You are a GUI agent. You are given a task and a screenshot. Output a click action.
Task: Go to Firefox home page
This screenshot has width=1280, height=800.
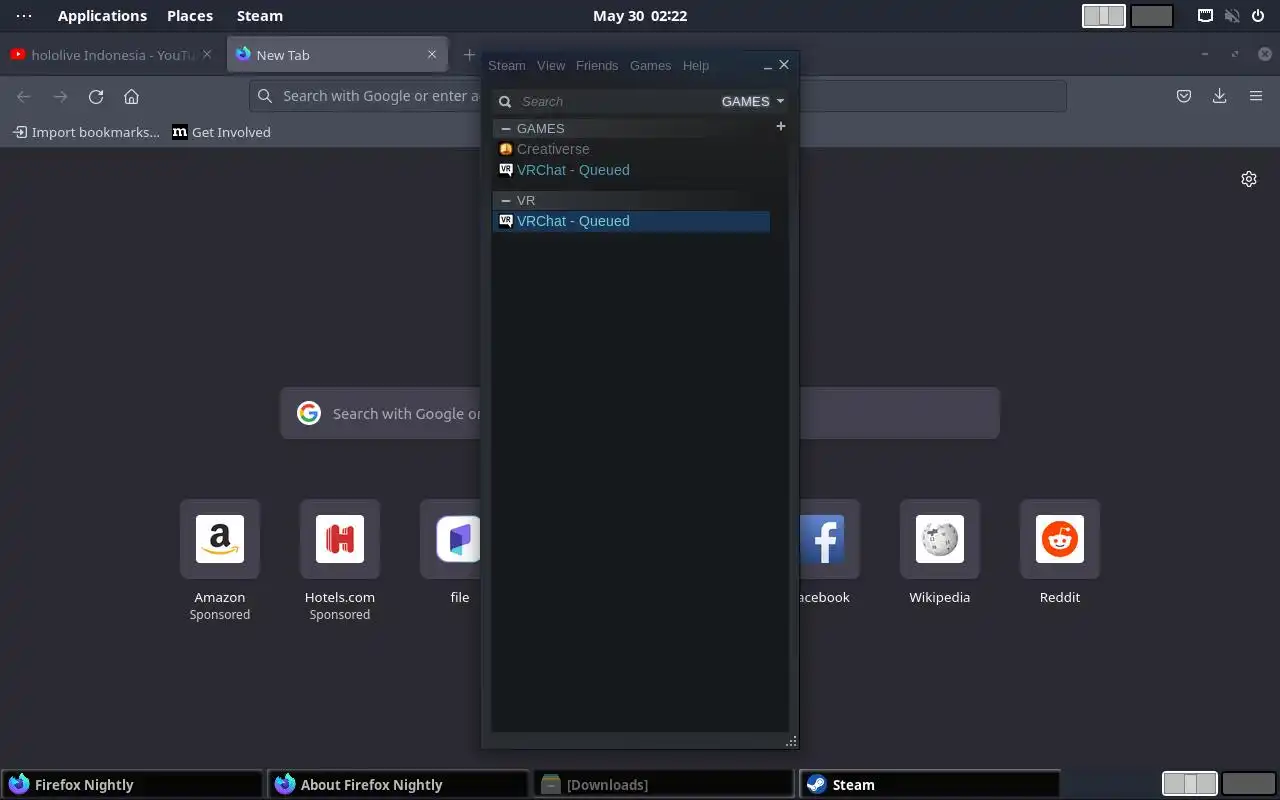(131, 96)
